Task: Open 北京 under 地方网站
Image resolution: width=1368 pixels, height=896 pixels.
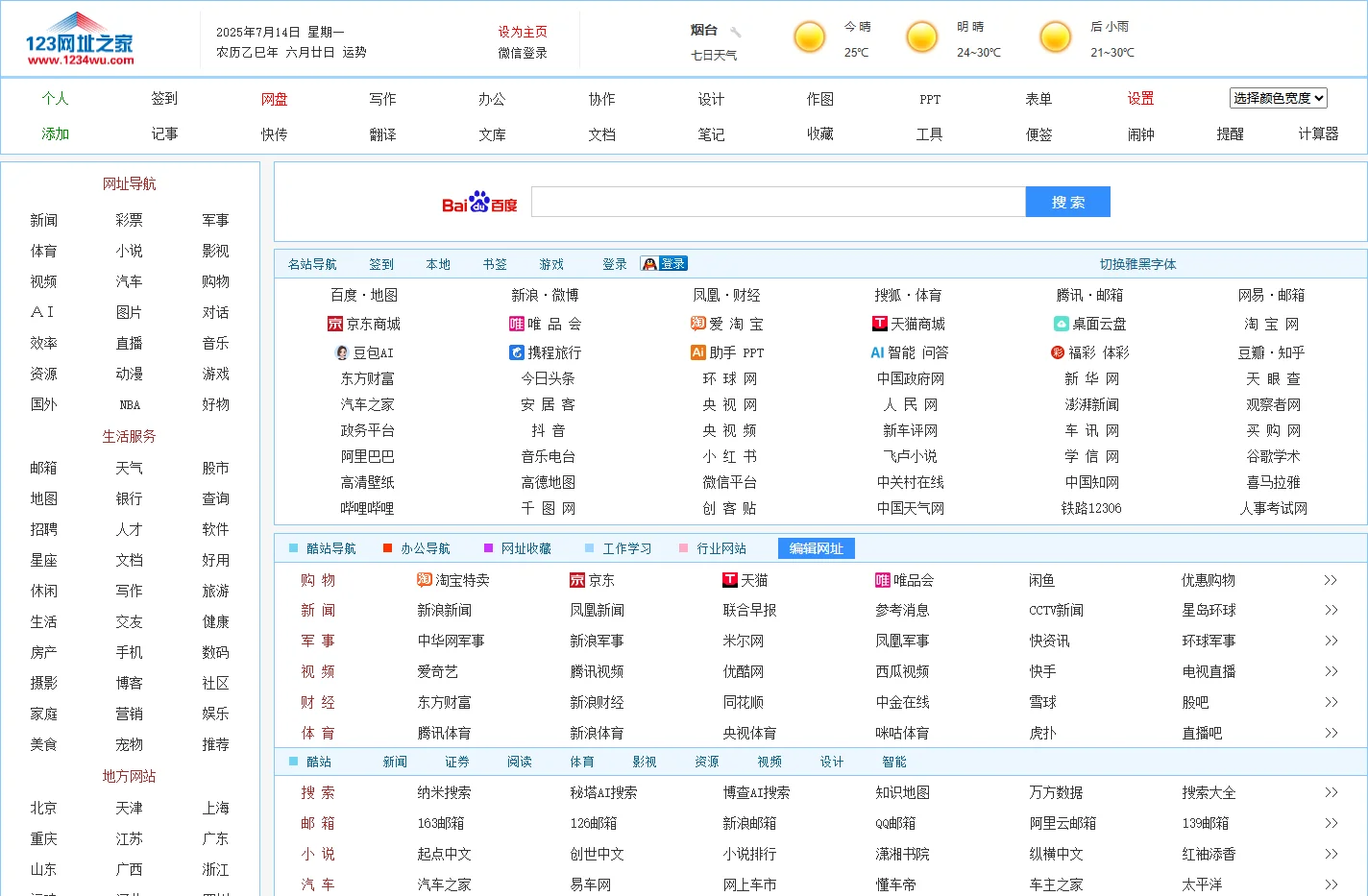Action: coord(43,808)
